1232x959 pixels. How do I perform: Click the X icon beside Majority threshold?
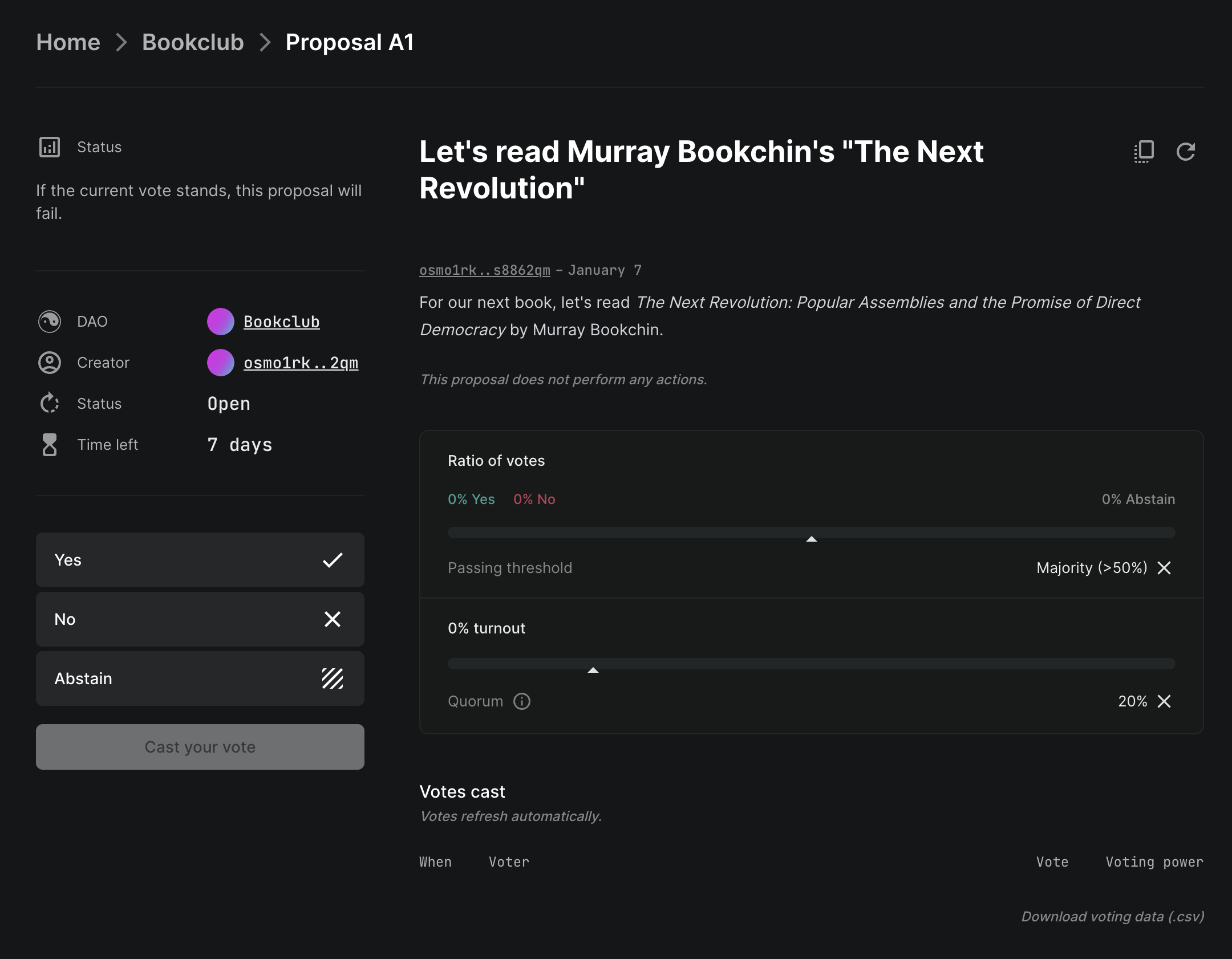(1164, 568)
